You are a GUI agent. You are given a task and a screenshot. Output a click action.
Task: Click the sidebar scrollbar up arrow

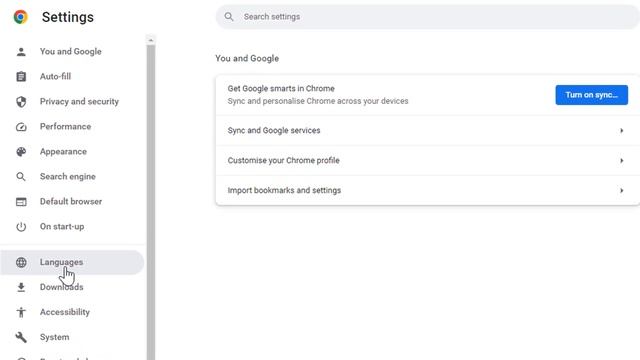(x=151, y=40)
